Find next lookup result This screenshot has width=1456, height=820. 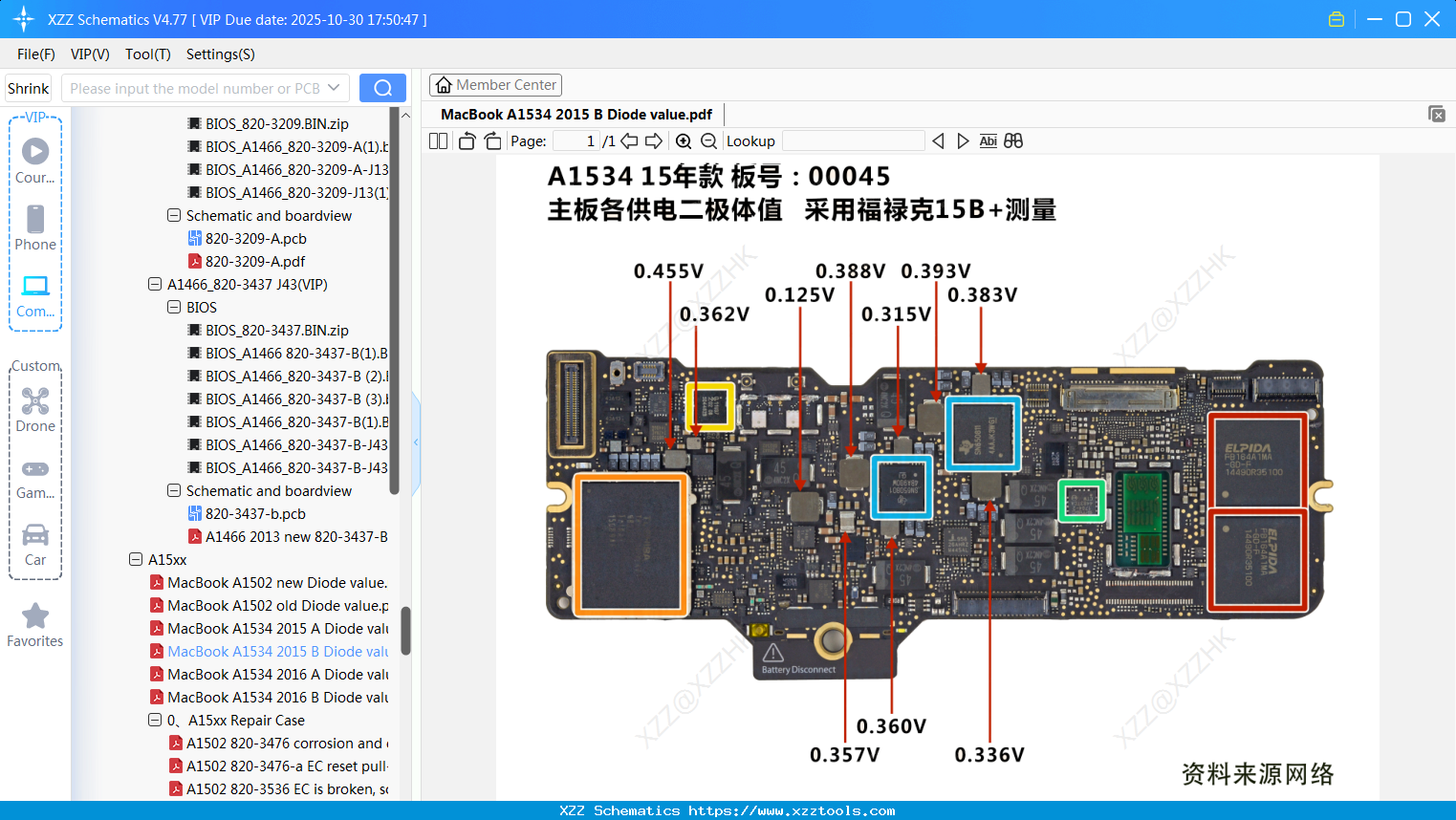tap(963, 141)
